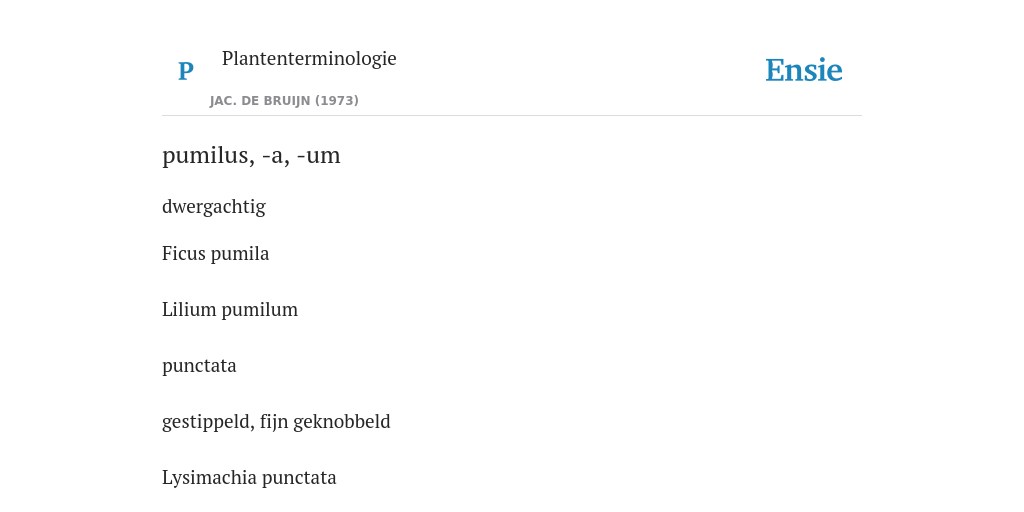The height and width of the screenshot is (512, 1024).
Task: Click the example line Lysimachia punctata
Action: [x=249, y=478]
